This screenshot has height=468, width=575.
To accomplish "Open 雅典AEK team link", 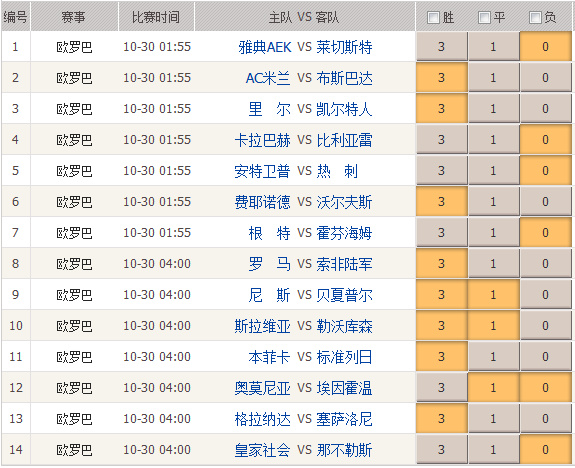I will coord(265,47).
